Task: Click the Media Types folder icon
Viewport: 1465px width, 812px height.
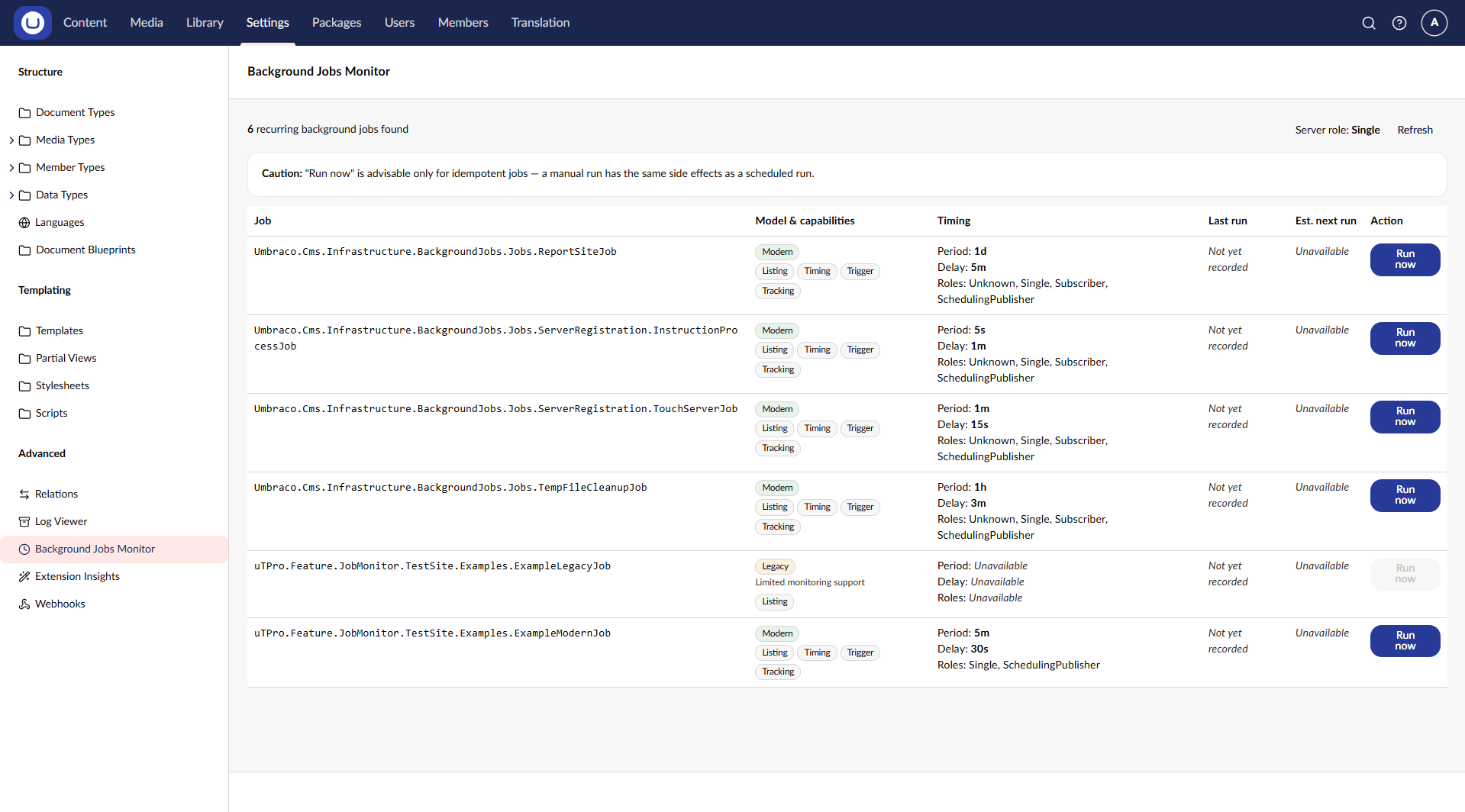Action: (x=24, y=140)
